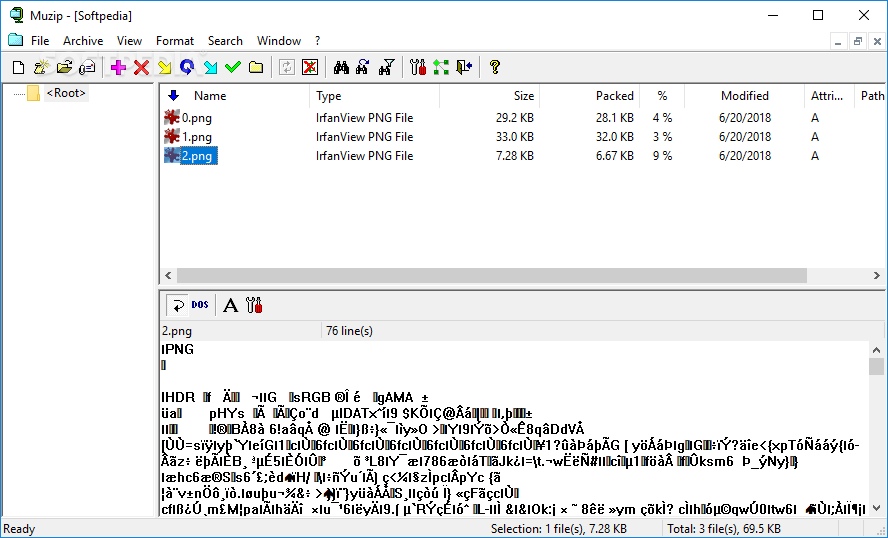Screen dimensions: 888x538
Task: Open preview pane tools settings icon
Action: [254, 305]
